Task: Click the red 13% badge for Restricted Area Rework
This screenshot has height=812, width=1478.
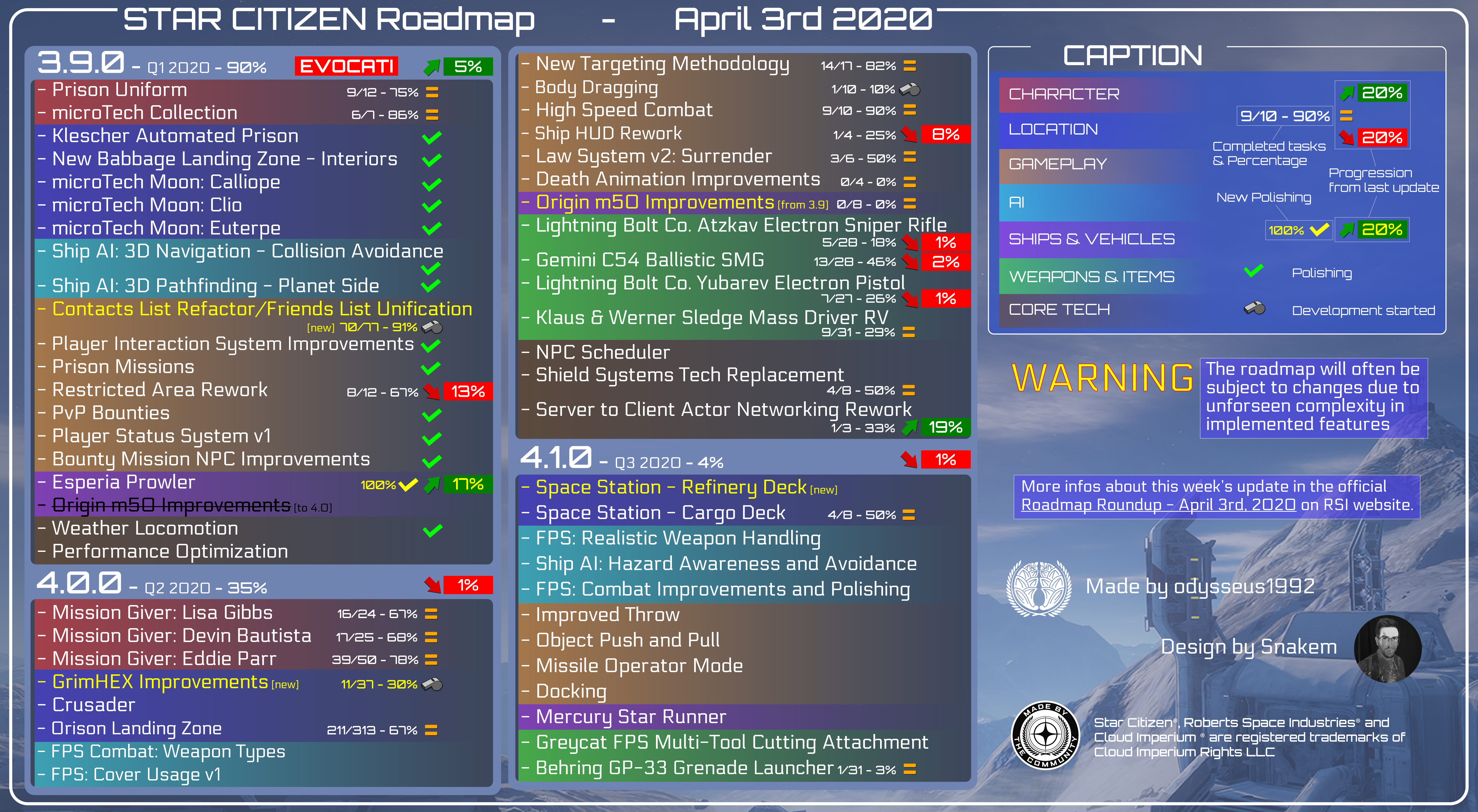Action: pyautogui.click(x=468, y=391)
